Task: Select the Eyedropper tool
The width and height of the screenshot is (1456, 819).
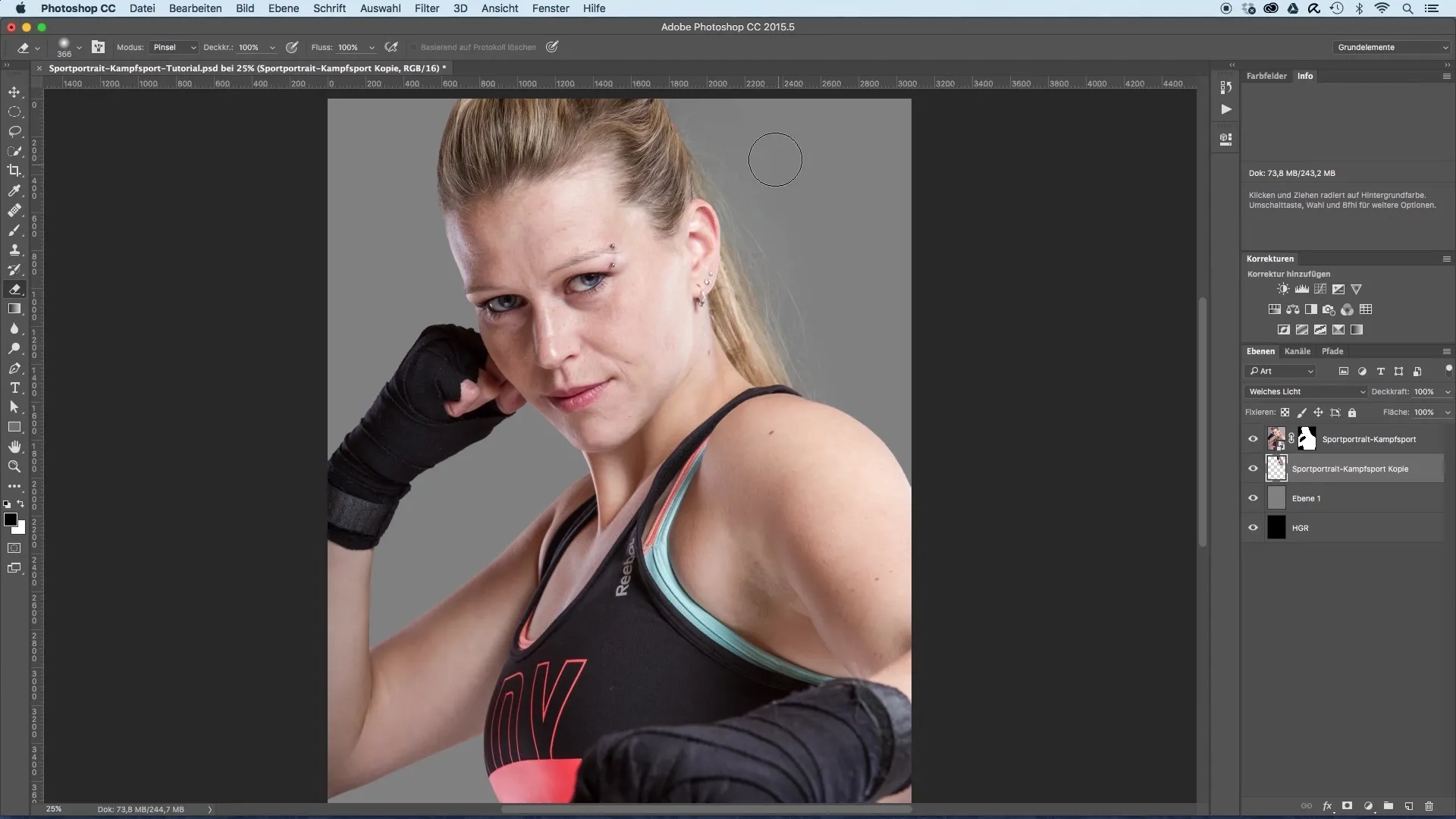Action: click(x=14, y=190)
